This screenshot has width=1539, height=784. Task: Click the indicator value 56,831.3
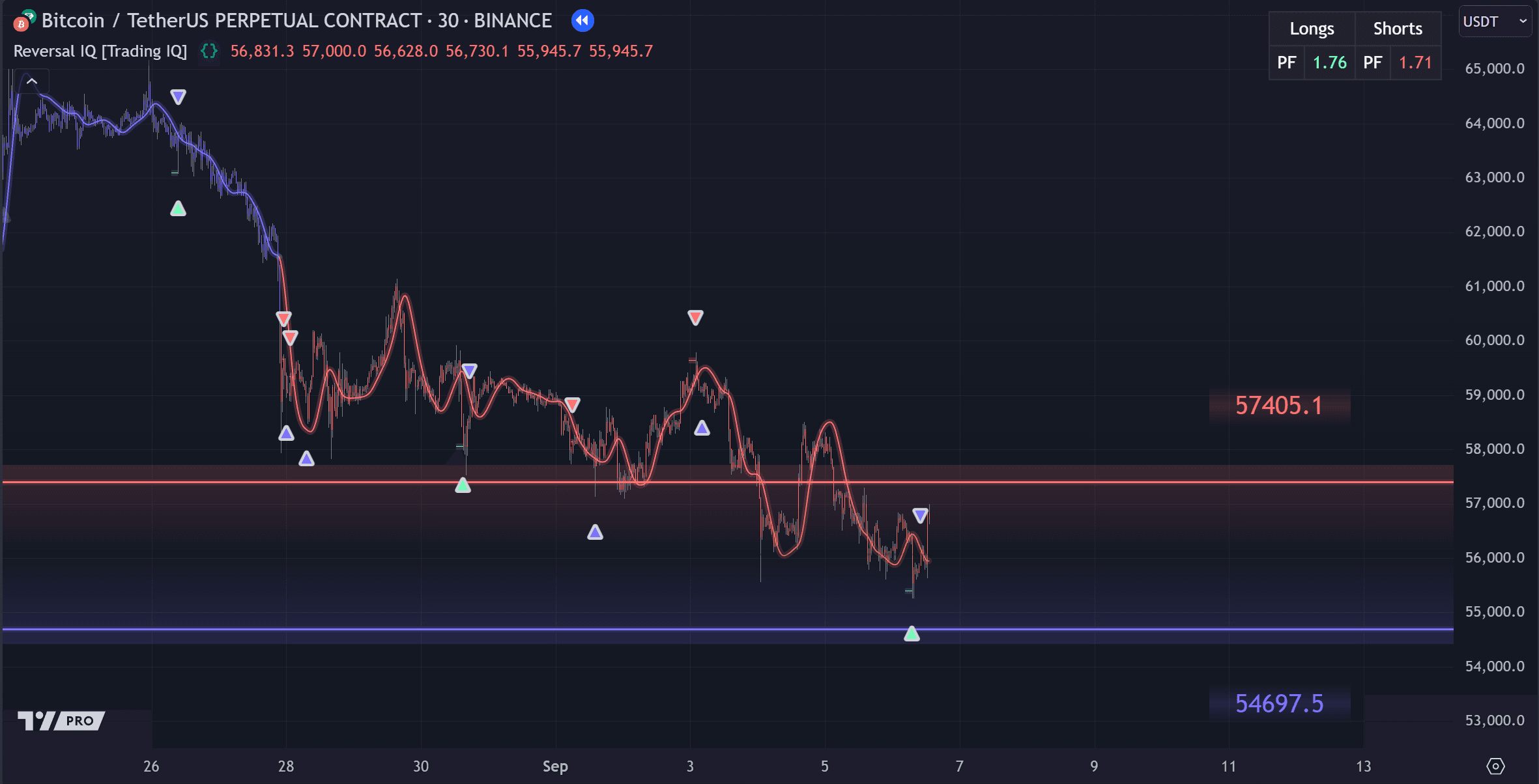262,51
